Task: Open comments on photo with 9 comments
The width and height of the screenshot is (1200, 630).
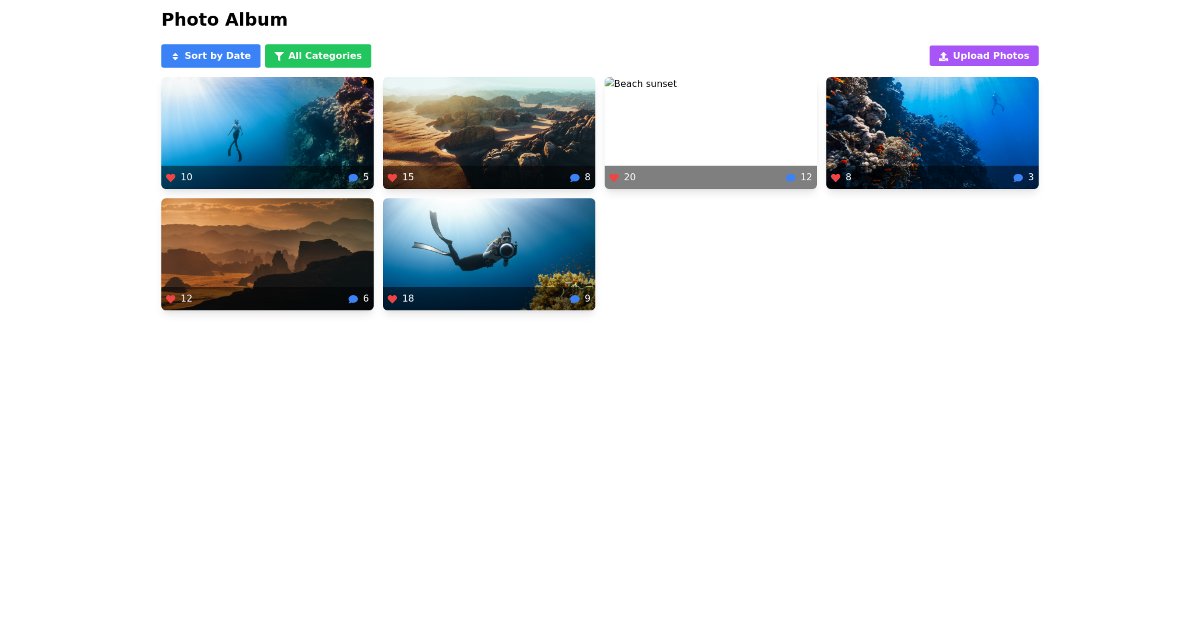Action: point(575,299)
